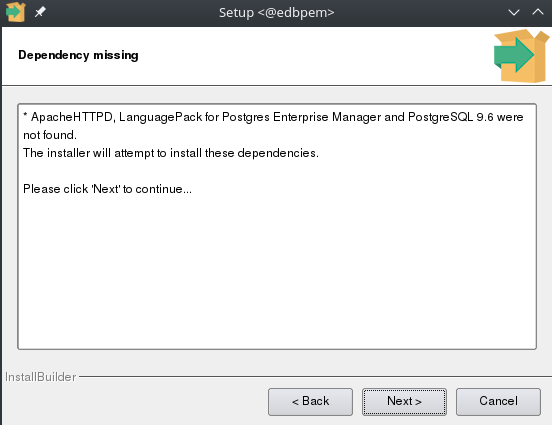Screen dimensions: 552x425
Task: Click the 'Dependency missing' heading
Action: (78, 55)
